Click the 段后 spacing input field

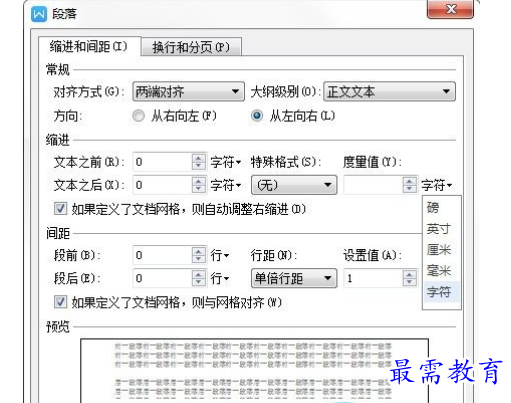[x=162, y=278]
